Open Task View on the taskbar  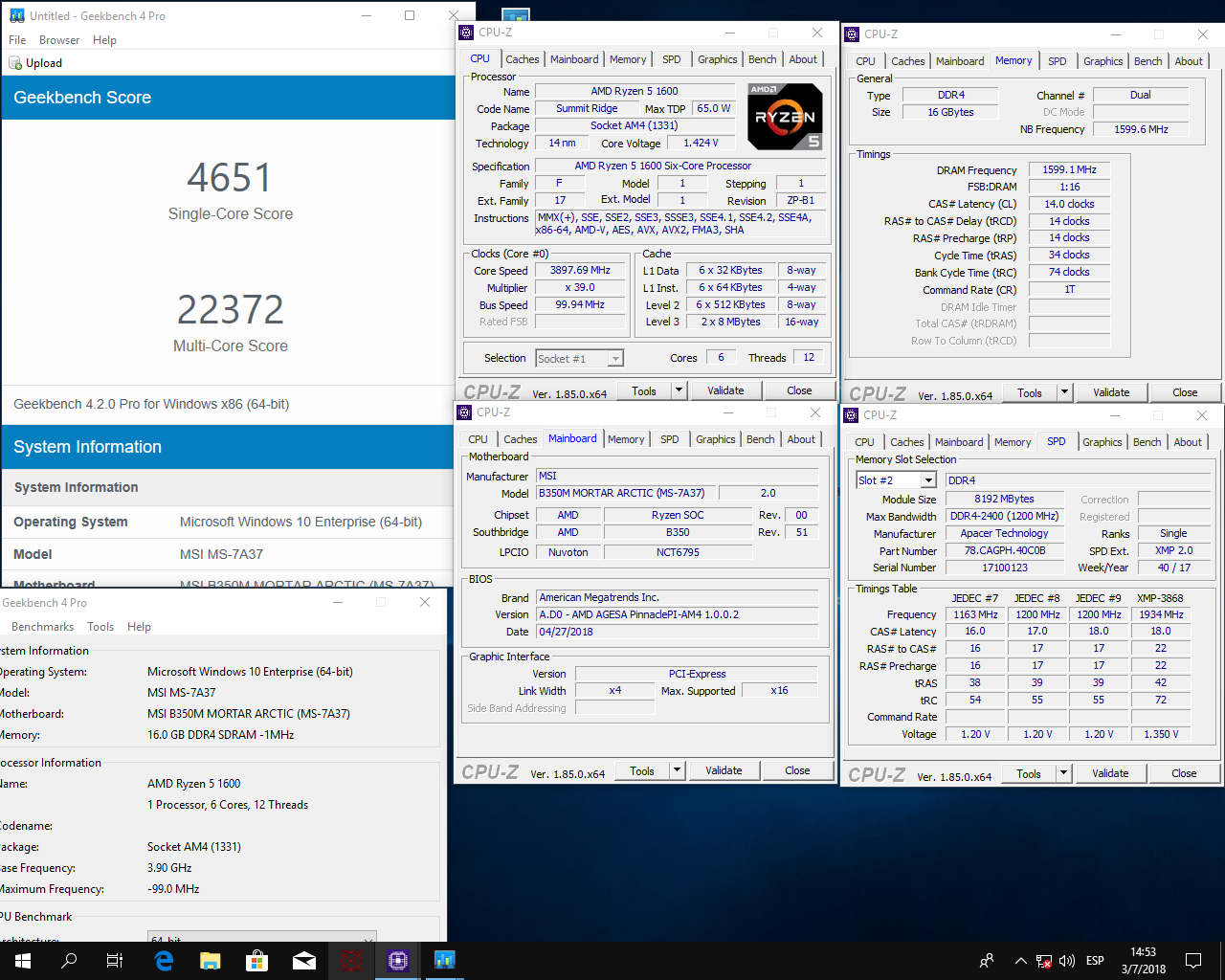115,961
